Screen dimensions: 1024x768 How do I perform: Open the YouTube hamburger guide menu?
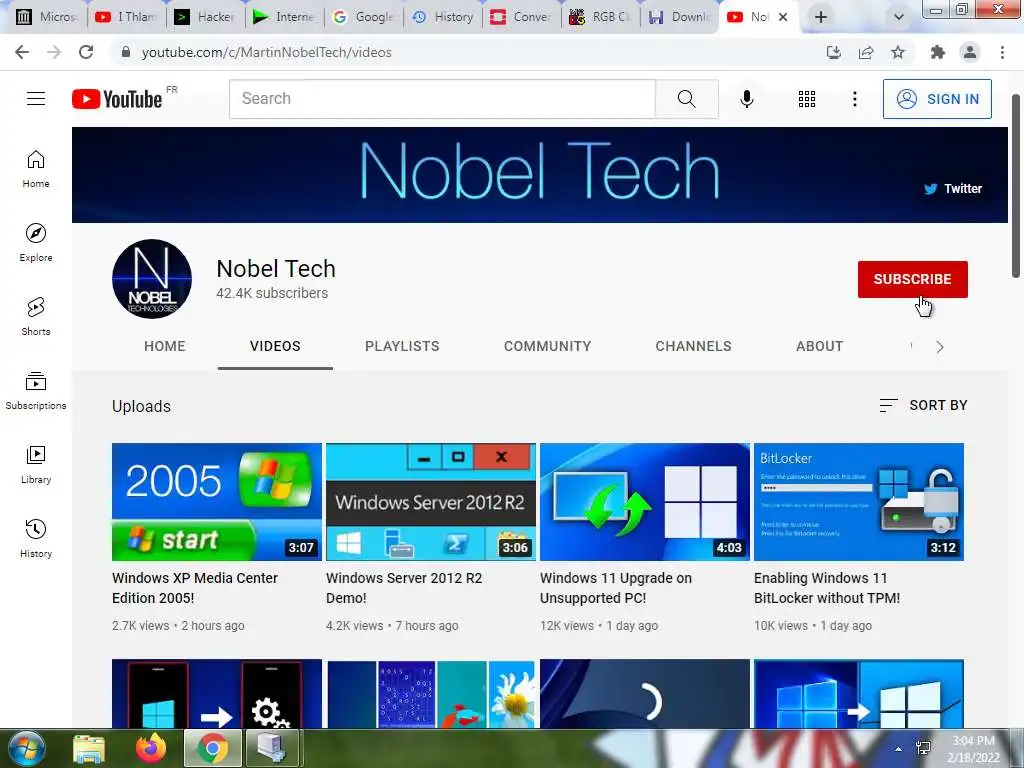(x=36, y=99)
